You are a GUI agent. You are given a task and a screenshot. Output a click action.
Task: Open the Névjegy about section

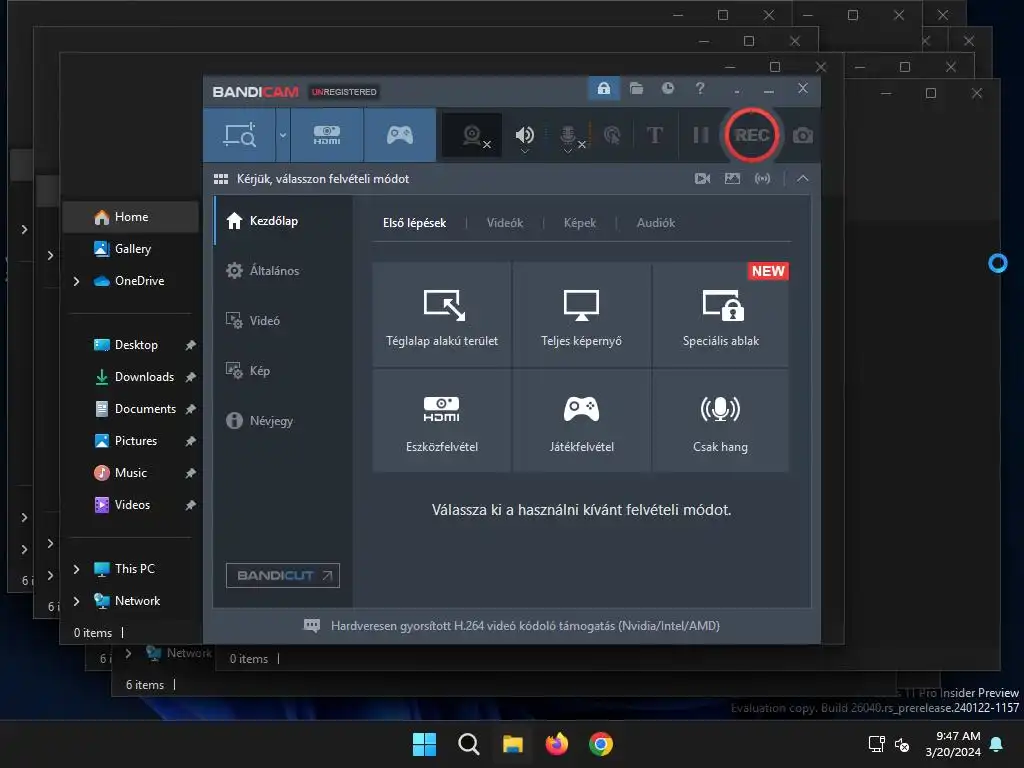pos(283,421)
